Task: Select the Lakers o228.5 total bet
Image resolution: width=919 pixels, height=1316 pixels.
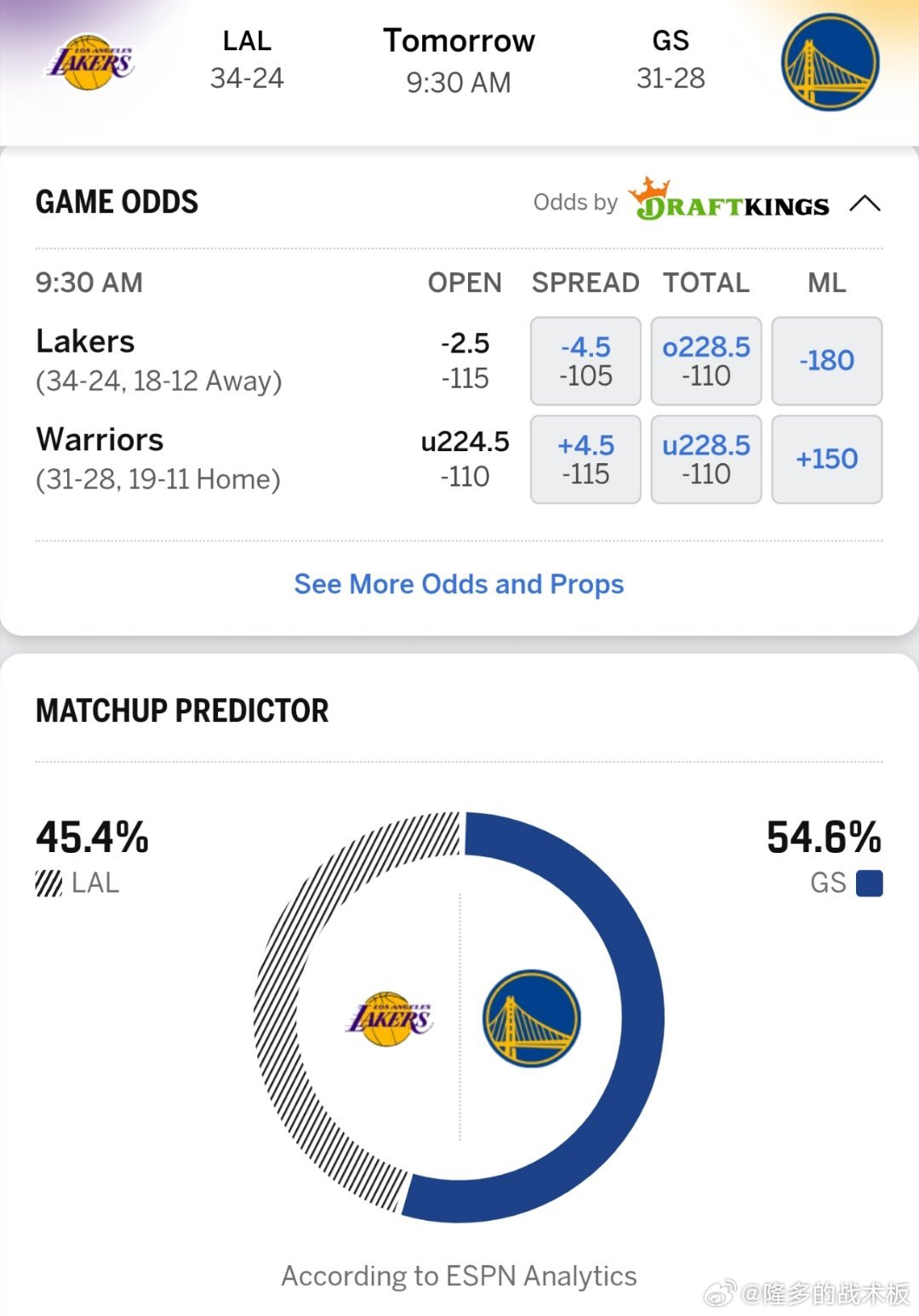Action: click(705, 361)
